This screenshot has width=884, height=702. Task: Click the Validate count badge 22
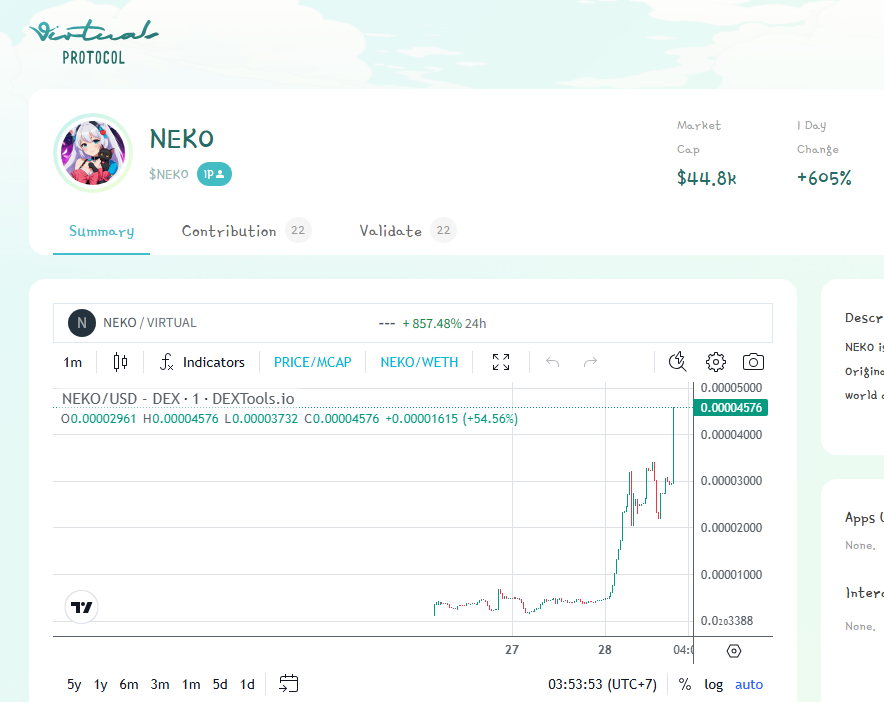click(444, 230)
